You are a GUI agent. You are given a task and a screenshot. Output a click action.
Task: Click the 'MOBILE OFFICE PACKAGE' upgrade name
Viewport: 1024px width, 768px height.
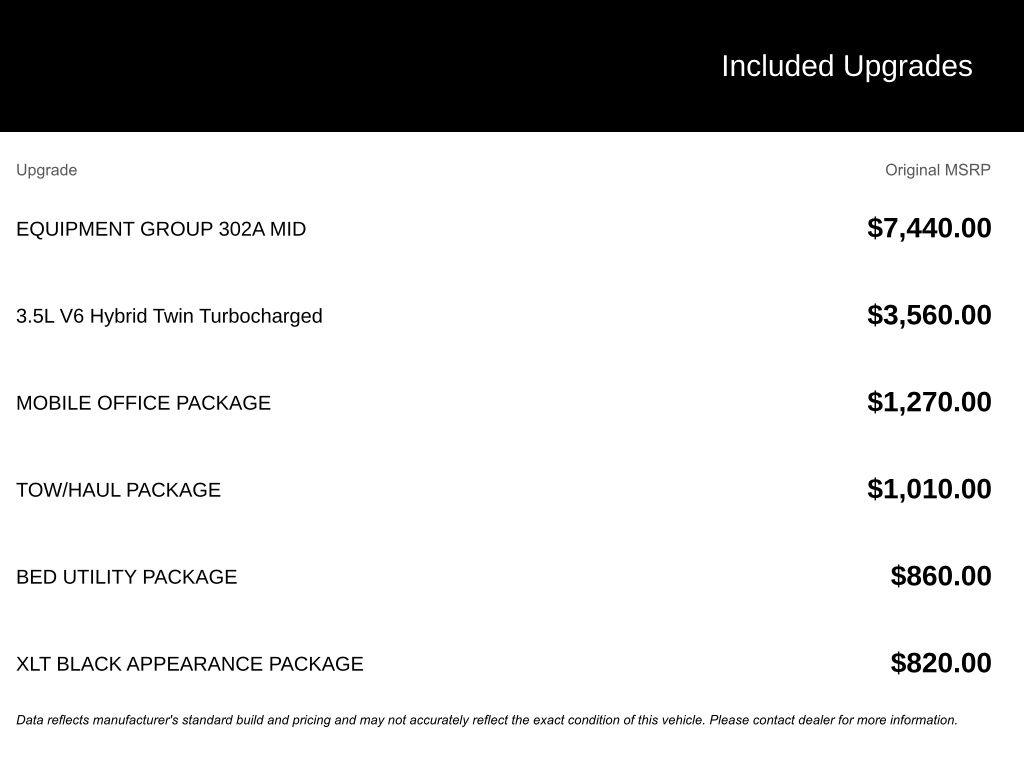pos(143,403)
